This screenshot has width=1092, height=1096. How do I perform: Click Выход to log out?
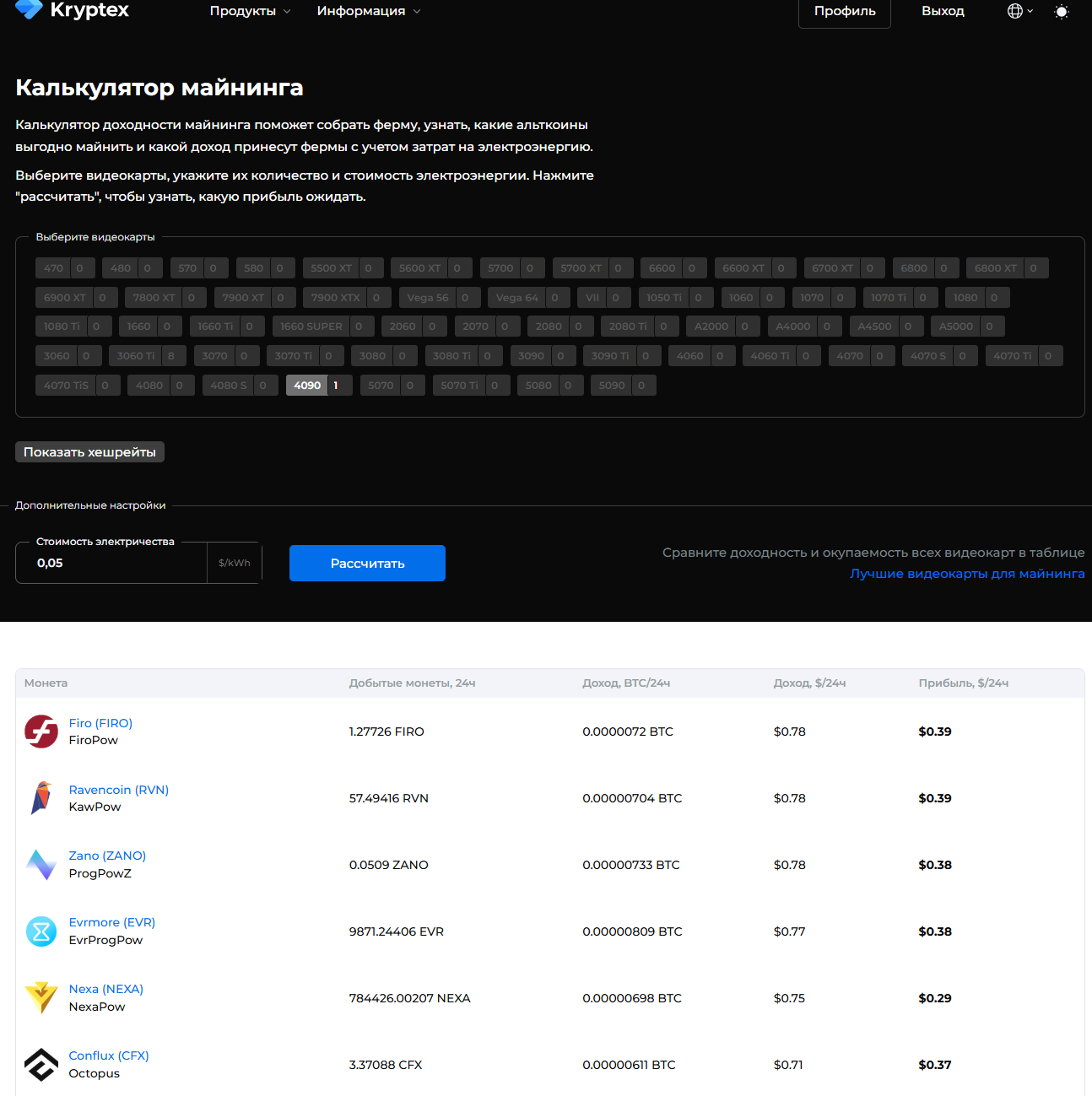pos(943,11)
